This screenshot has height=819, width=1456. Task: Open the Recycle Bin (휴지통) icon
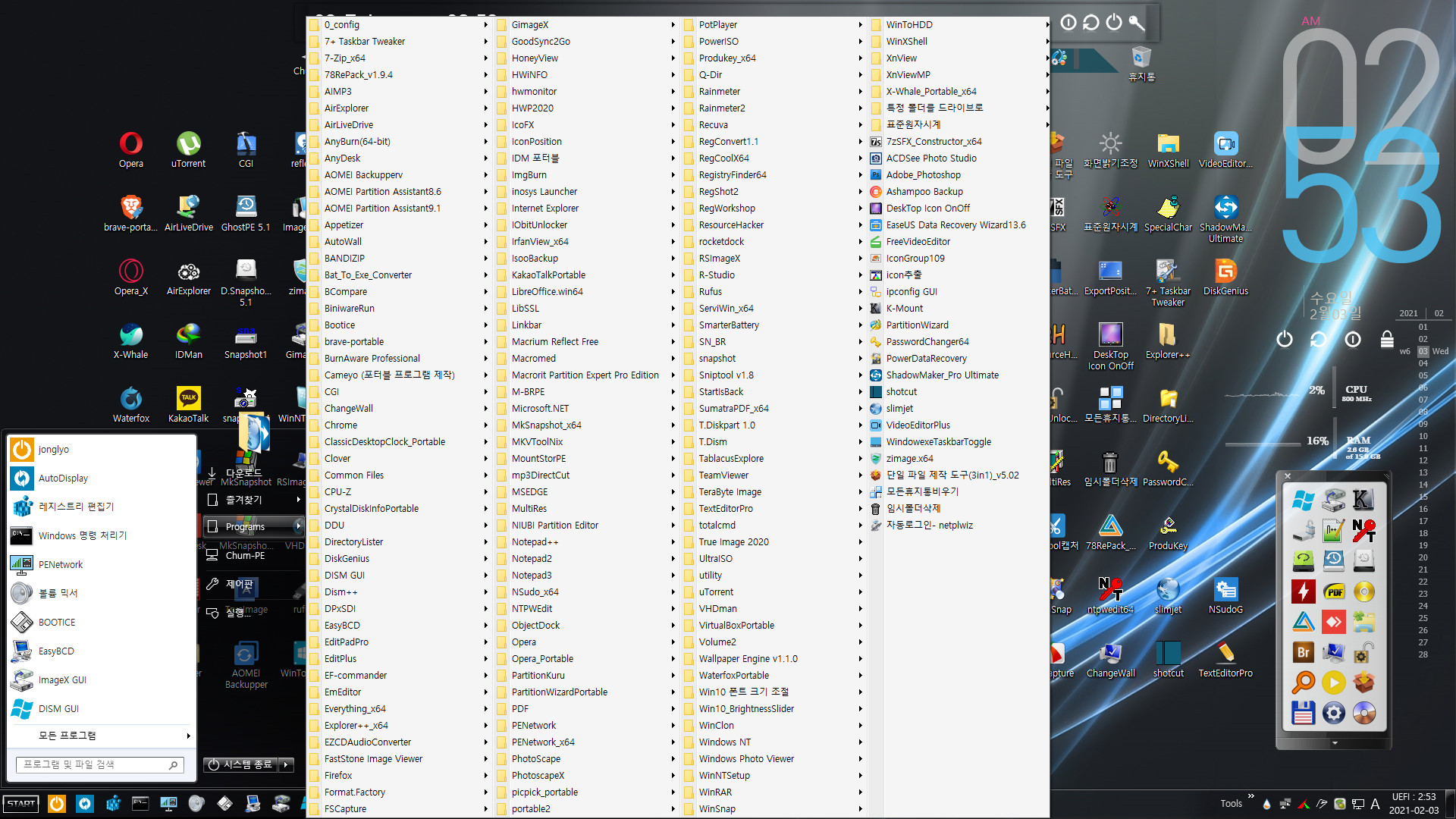[x=1141, y=64]
